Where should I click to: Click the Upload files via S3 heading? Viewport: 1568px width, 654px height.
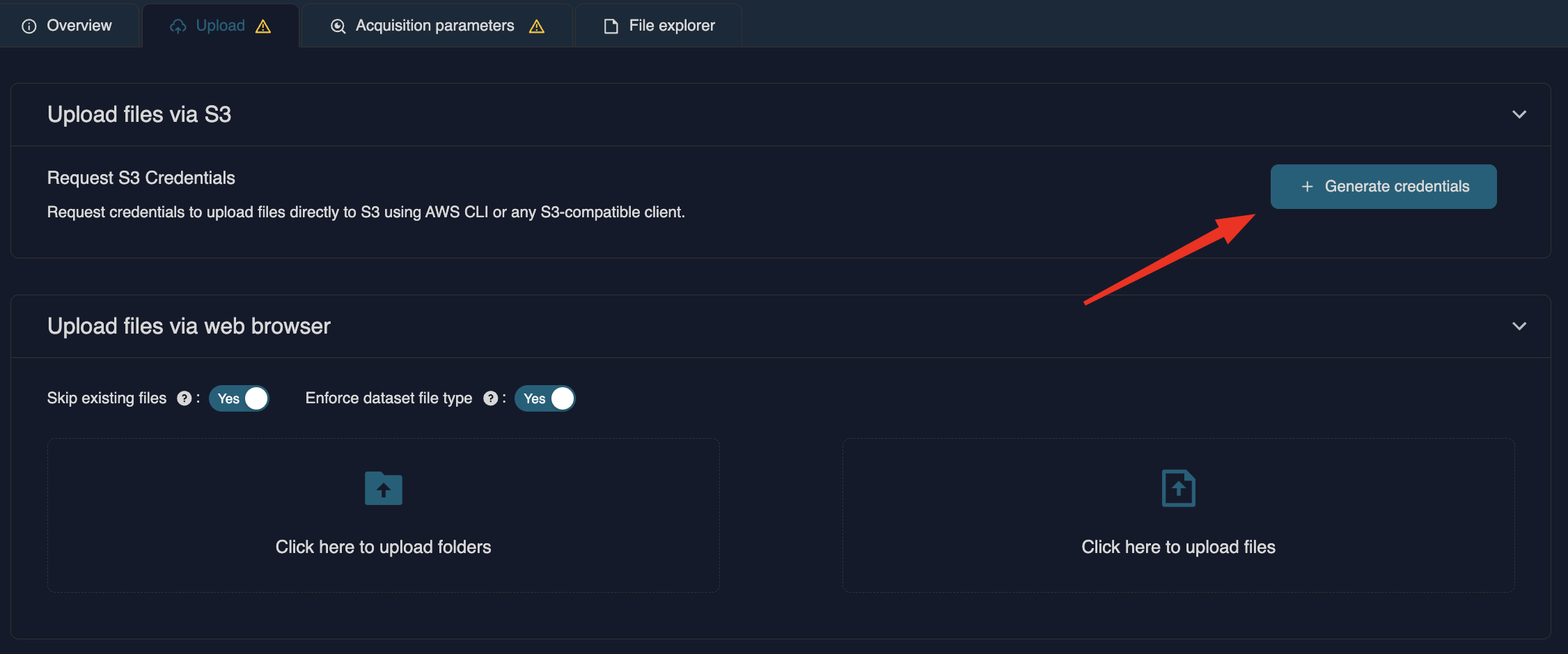(x=139, y=114)
